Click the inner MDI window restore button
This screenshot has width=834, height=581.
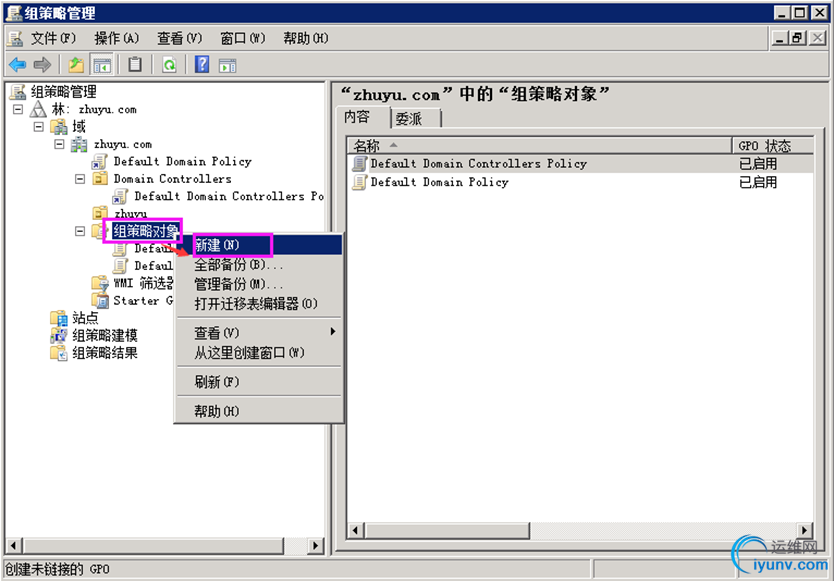[797, 38]
